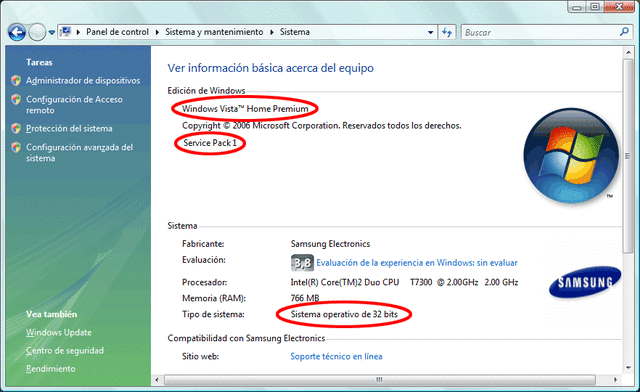Viewport: 640px width, 392px height.
Task: Select Sistema breadcrumb item
Action: 294,32
